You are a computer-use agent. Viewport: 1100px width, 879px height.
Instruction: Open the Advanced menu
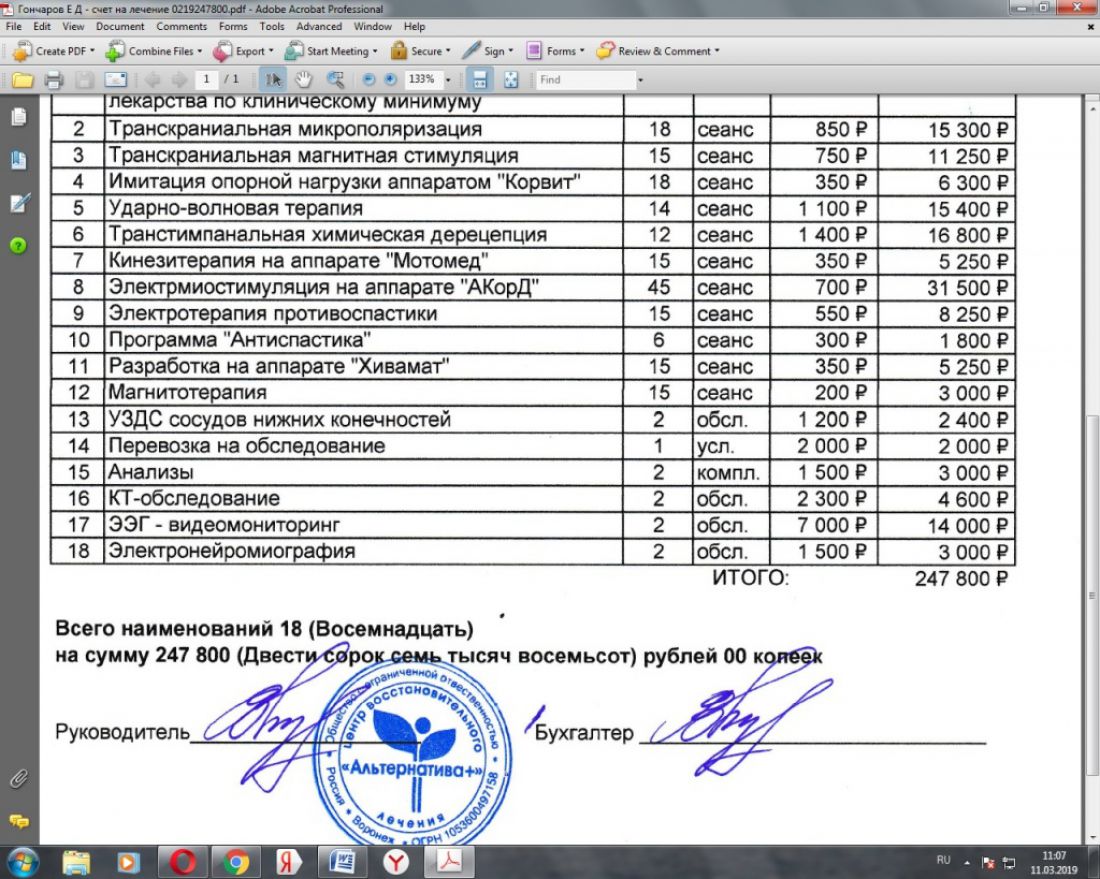click(x=319, y=27)
